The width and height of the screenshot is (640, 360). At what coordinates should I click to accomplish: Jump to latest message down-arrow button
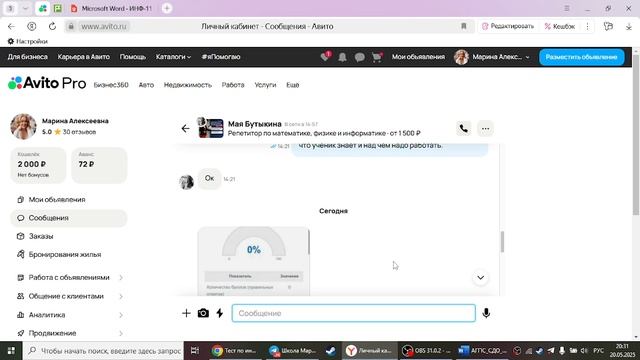[480, 278]
